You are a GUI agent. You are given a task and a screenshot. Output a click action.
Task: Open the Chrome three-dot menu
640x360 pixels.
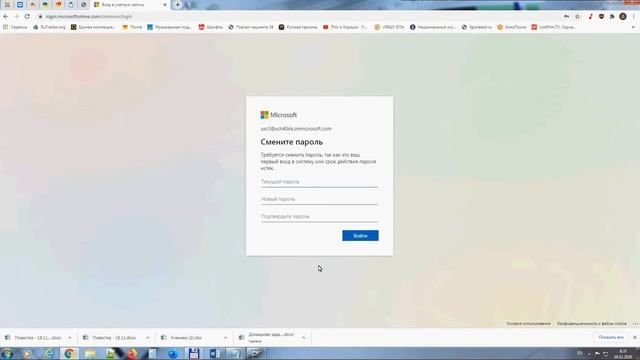click(634, 16)
